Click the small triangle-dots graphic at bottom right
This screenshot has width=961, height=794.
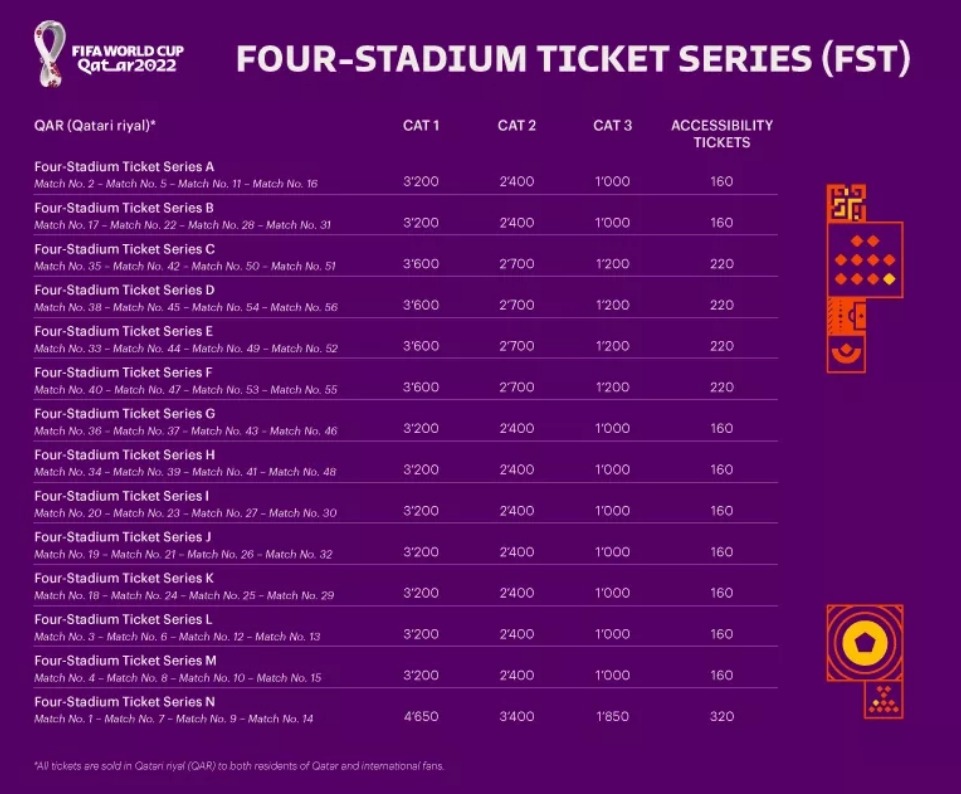point(883,701)
